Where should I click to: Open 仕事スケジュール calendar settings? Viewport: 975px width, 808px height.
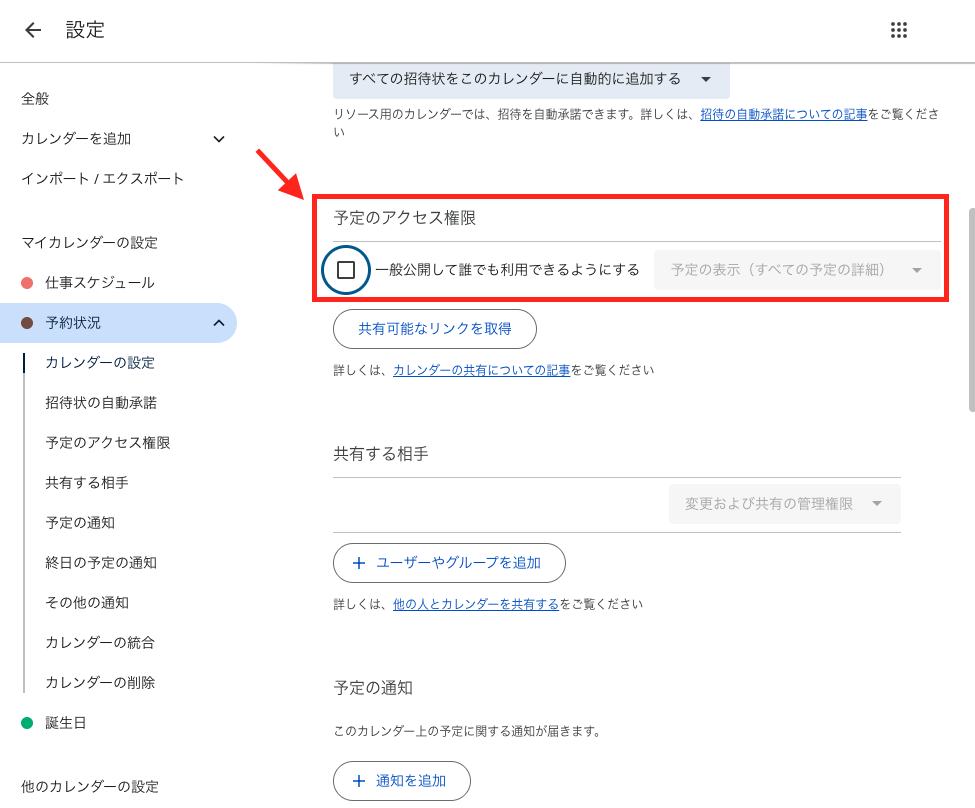click(99, 283)
